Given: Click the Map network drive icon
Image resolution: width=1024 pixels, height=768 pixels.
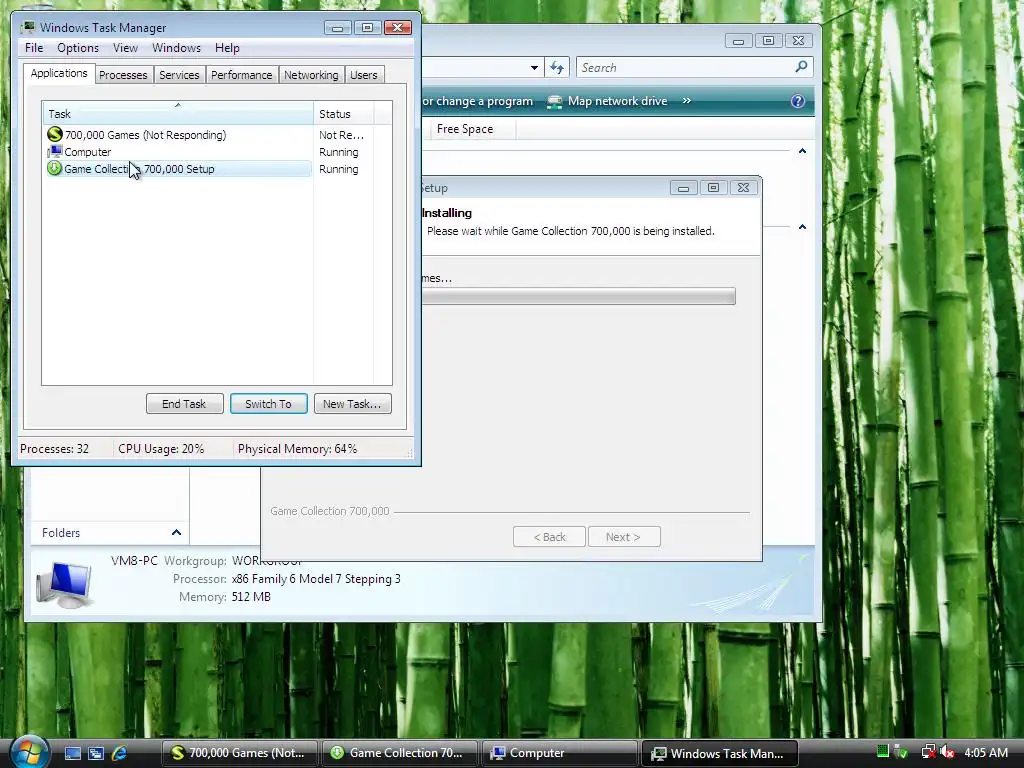Looking at the screenshot, I should [554, 101].
